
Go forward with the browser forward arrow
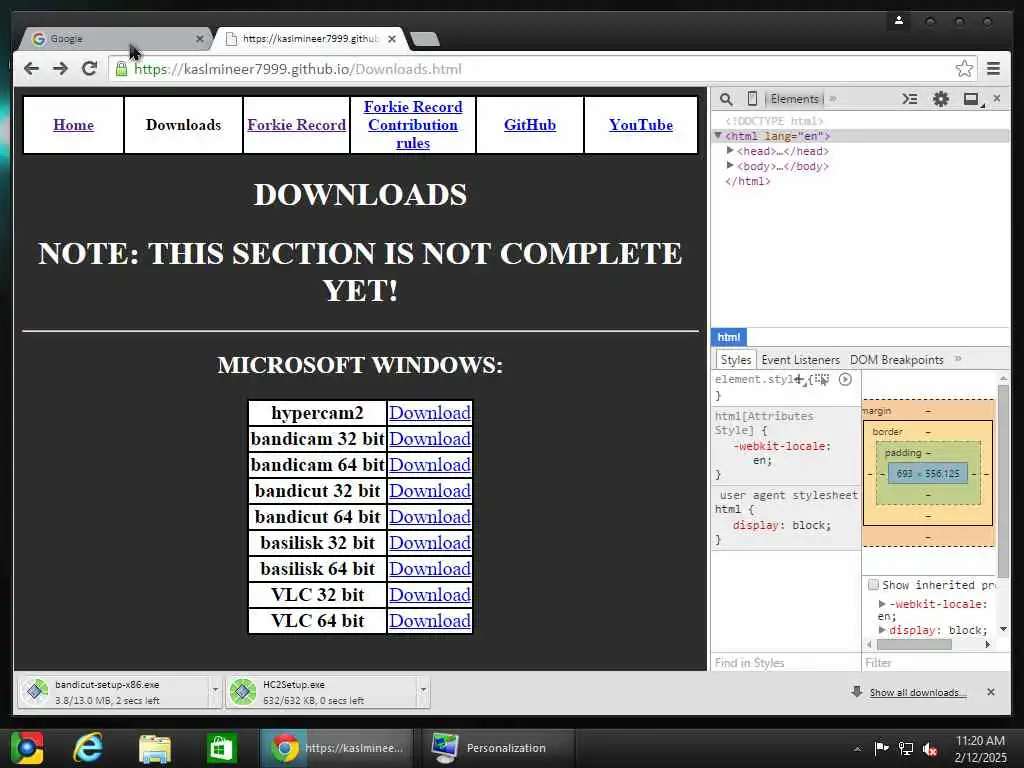60,69
